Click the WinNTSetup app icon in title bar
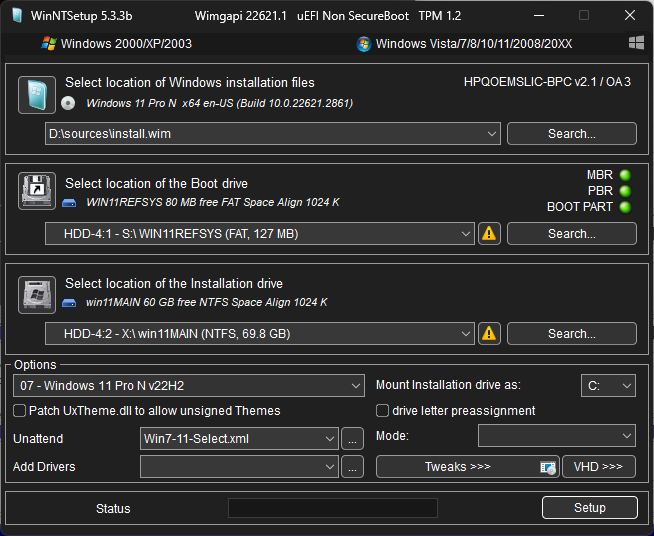The image size is (654, 536). (x=17, y=16)
